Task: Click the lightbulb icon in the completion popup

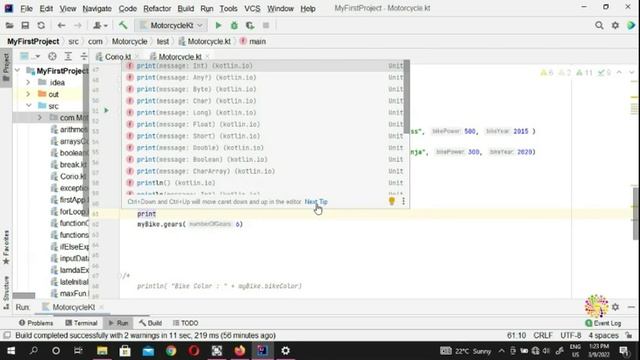Action: tap(392, 201)
